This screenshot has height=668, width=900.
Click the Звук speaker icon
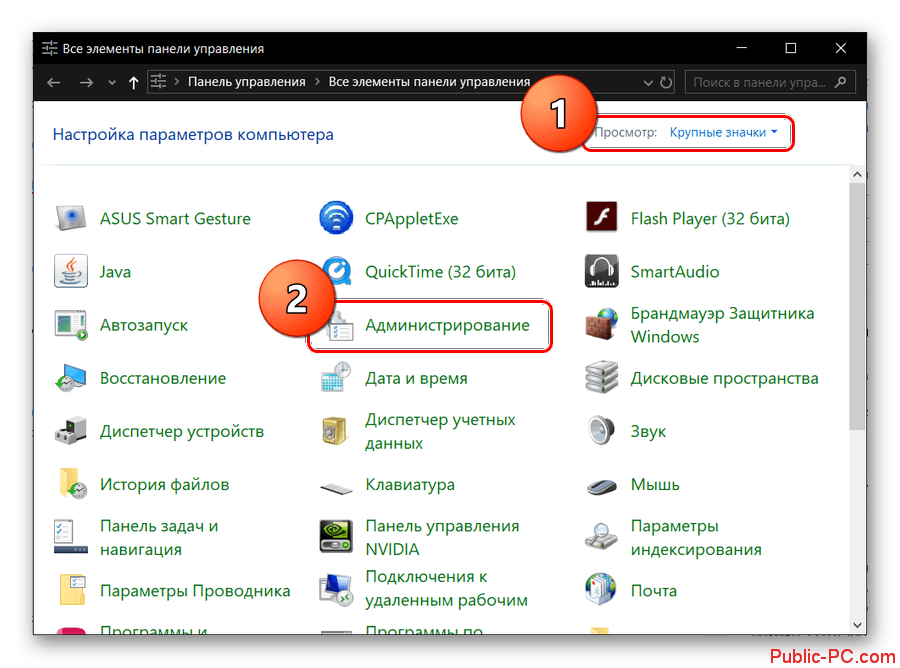(601, 432)
